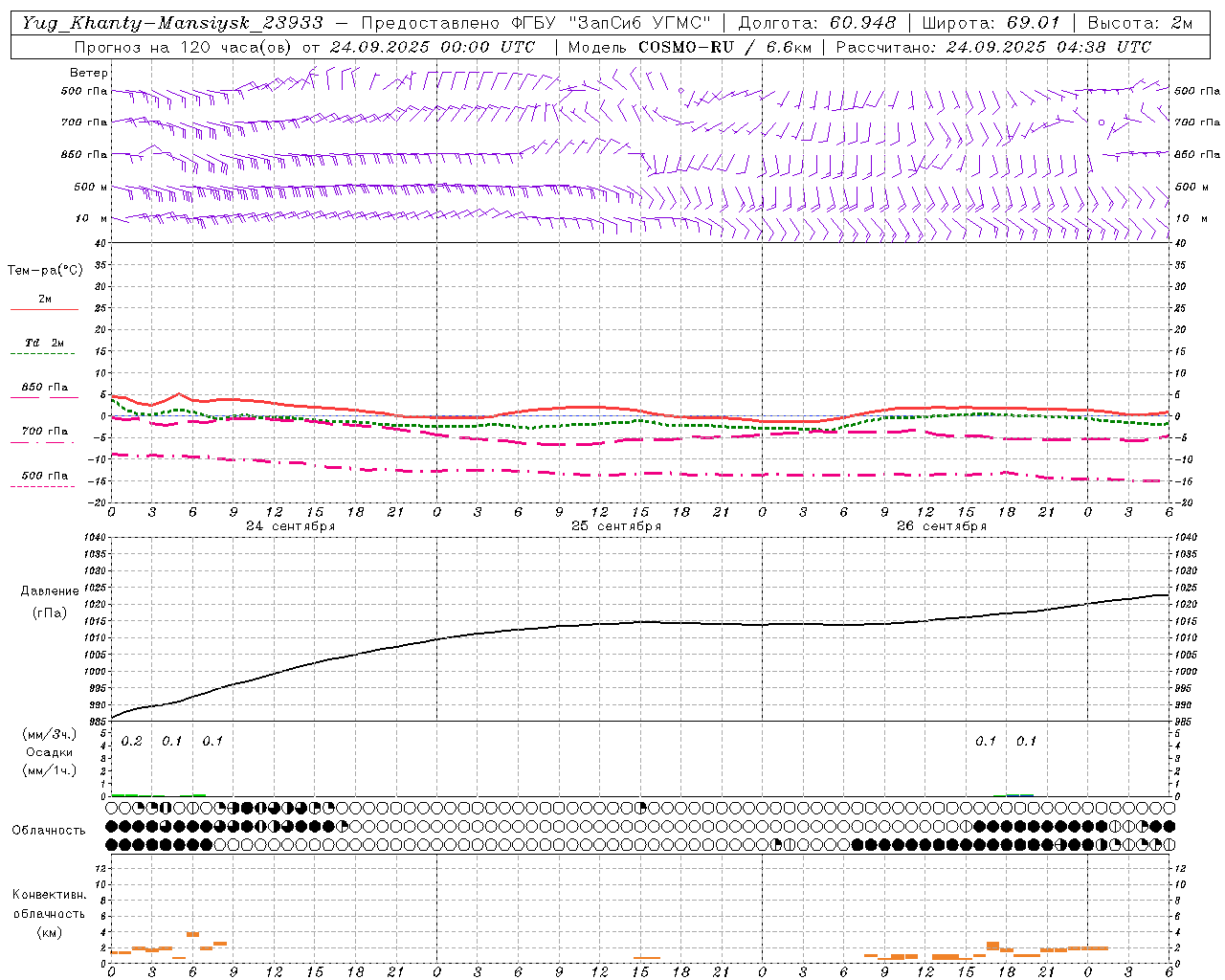Viewport: 1225px width, 980px height.
Task: Click the Осадки panel label
Action: click(x=50, y=752)
